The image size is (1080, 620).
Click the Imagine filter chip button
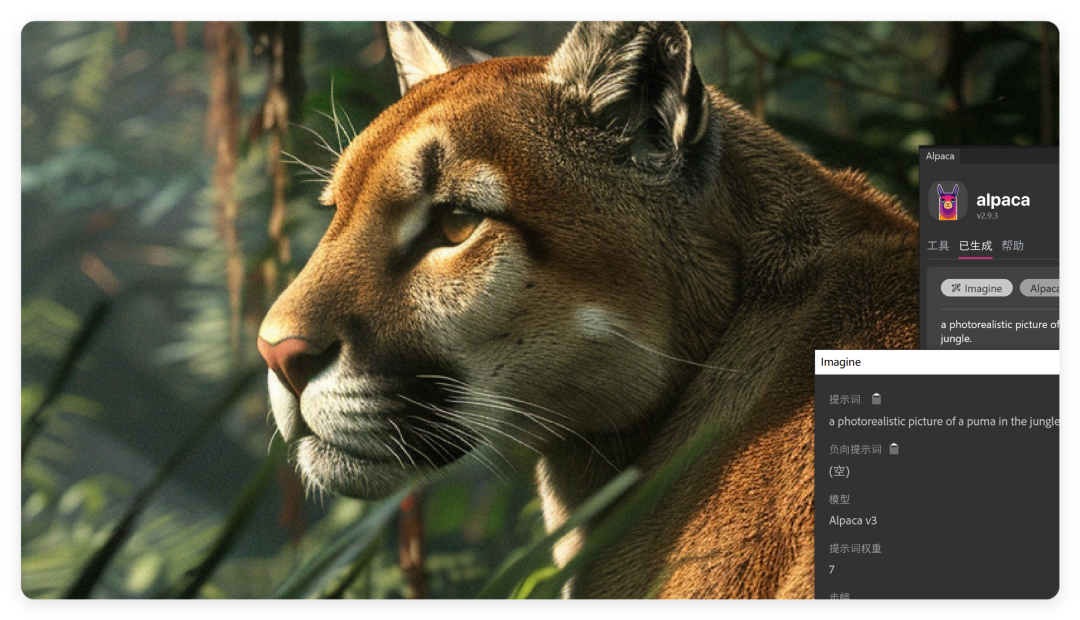coord(975,287)
